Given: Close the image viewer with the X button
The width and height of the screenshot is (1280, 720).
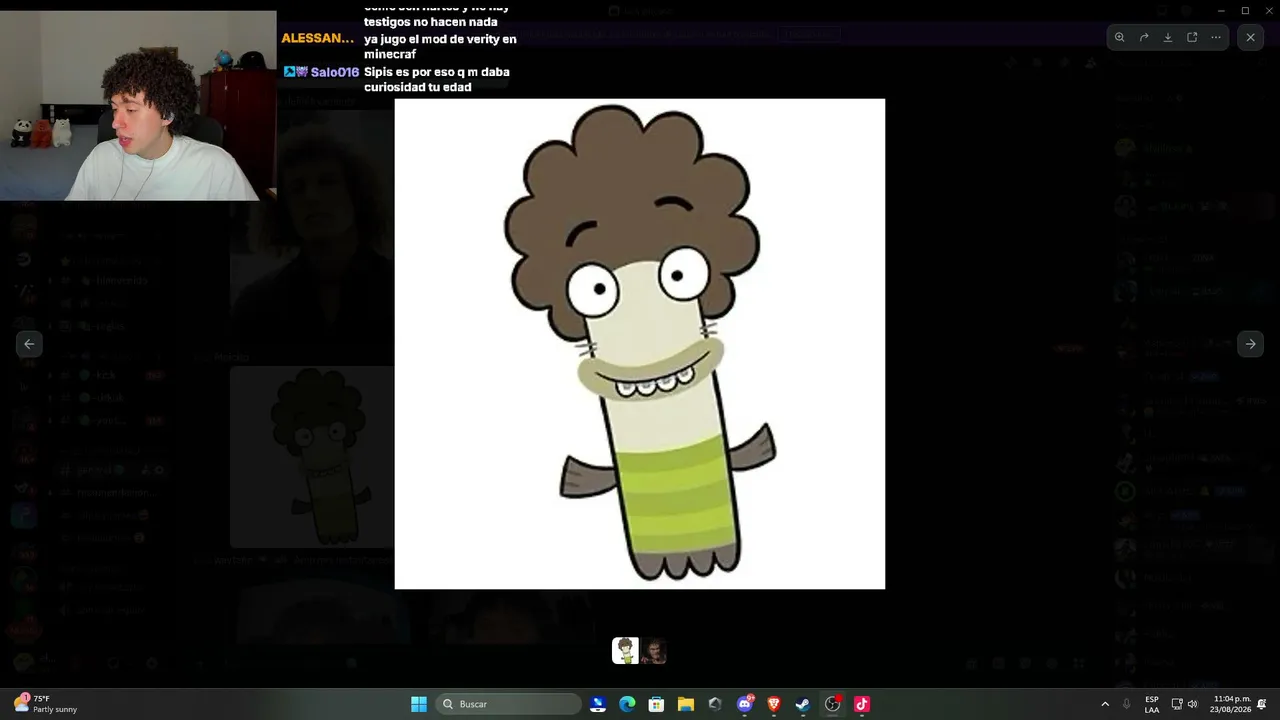Looking at the screenshot, I should click(1250, 37).
